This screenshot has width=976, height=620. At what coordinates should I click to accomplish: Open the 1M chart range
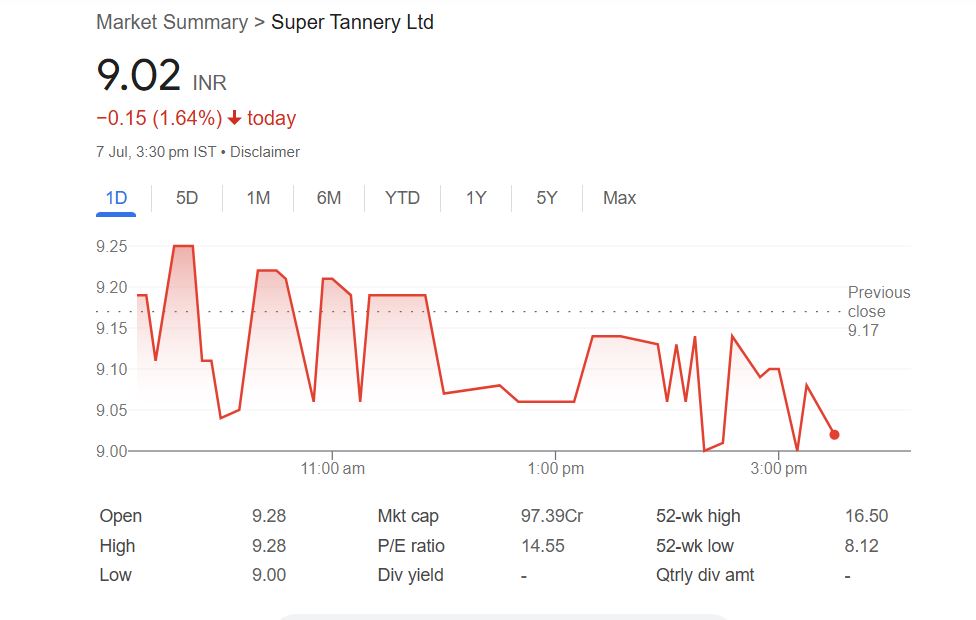coord(258,198)
